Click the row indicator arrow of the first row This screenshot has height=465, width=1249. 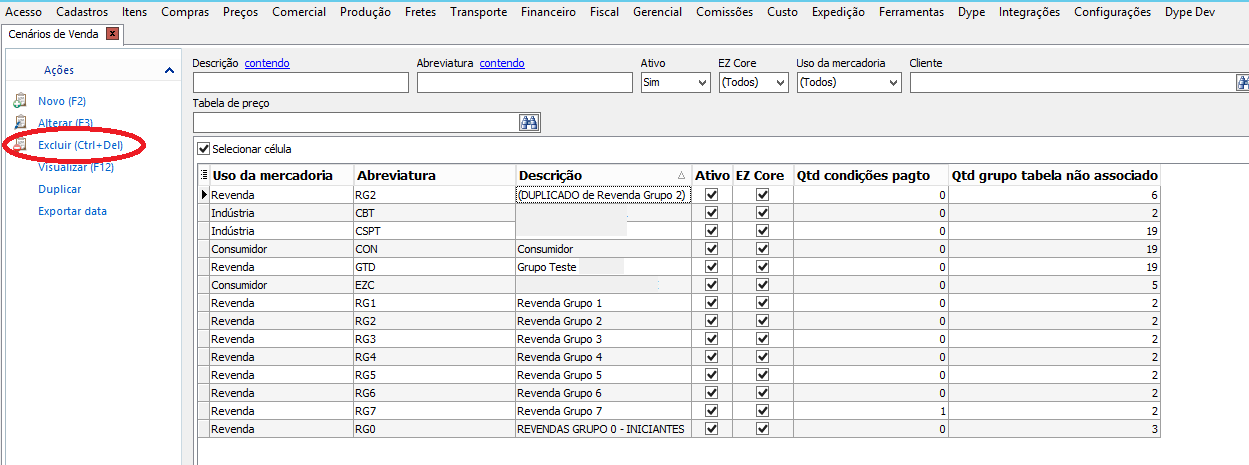(204, 195)
